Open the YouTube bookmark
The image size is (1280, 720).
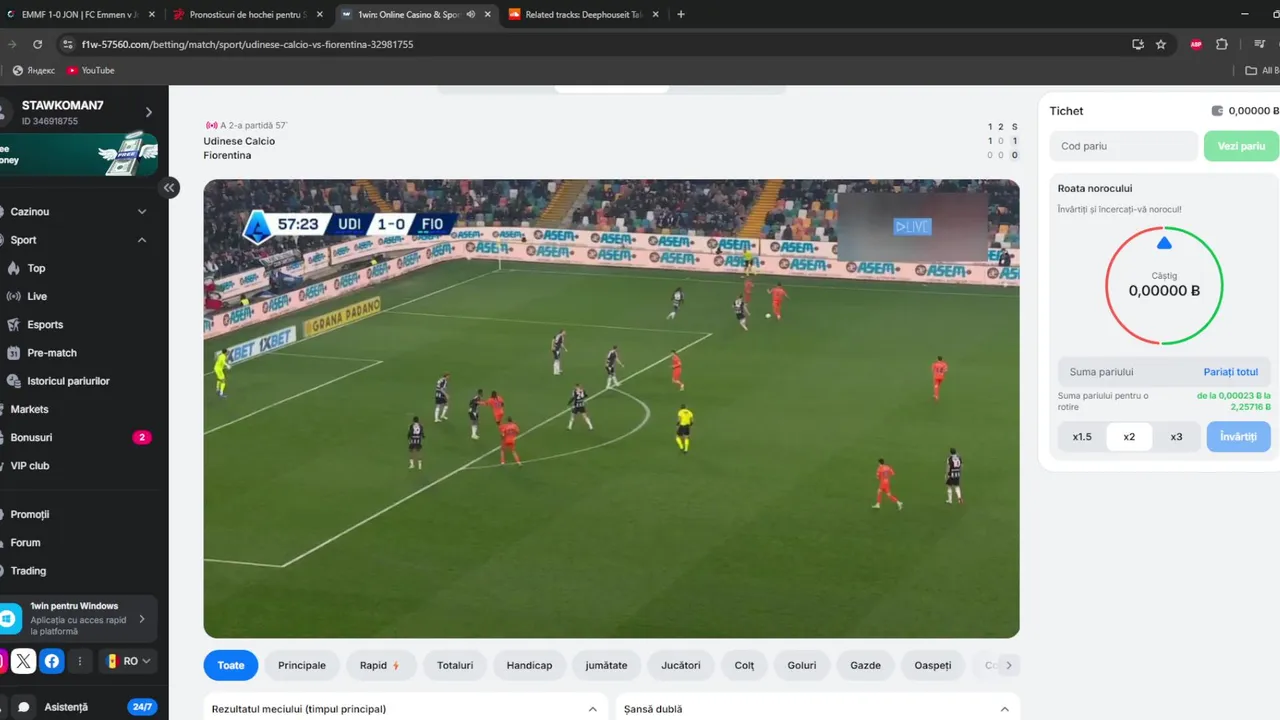click(90, 70)
